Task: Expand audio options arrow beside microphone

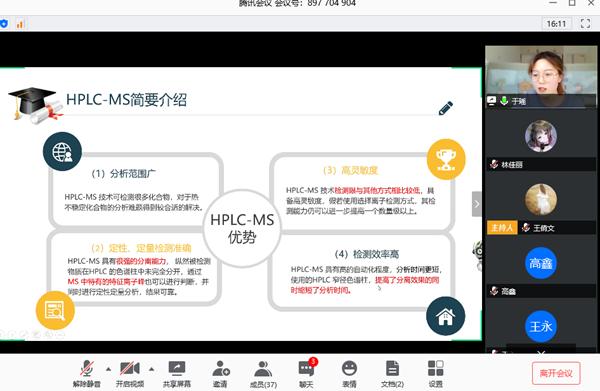Action: [x=108, y=369]
